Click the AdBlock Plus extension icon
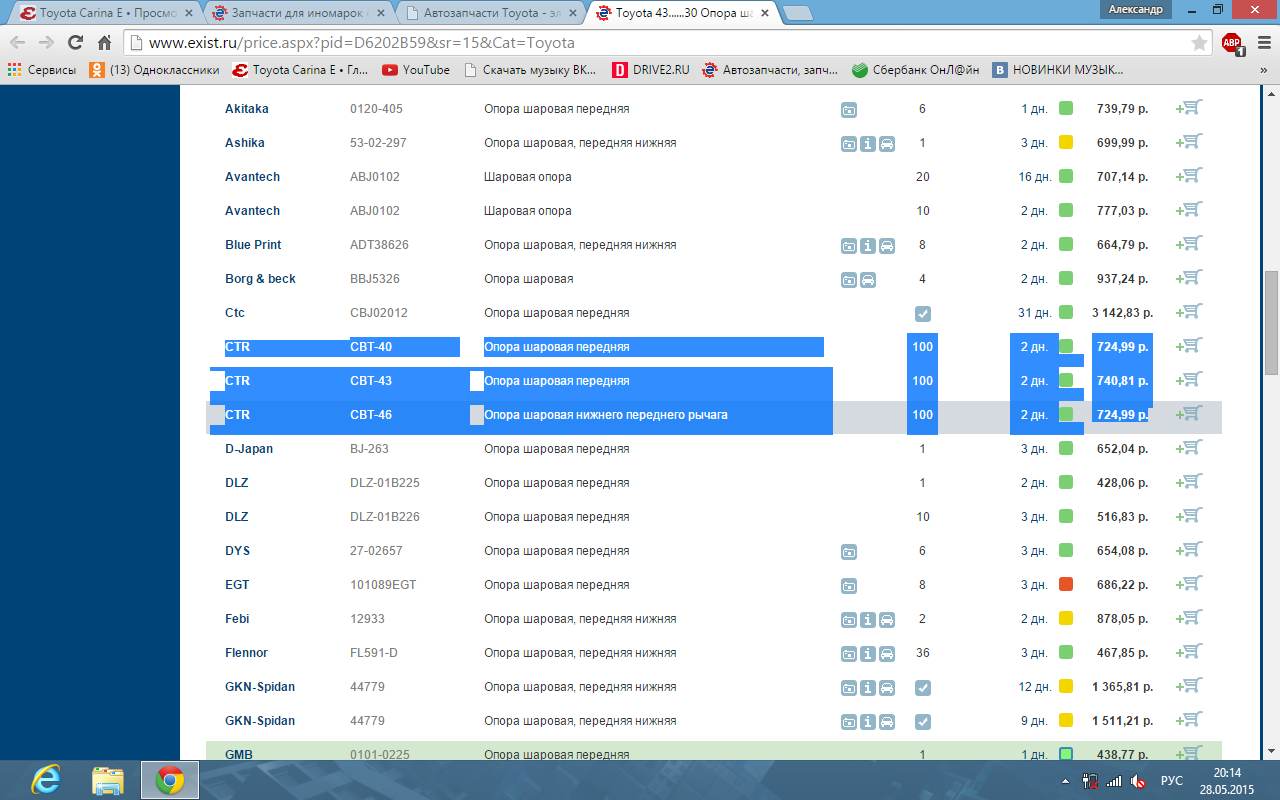Screen dimensions: 1280x800 point(1231,43)
